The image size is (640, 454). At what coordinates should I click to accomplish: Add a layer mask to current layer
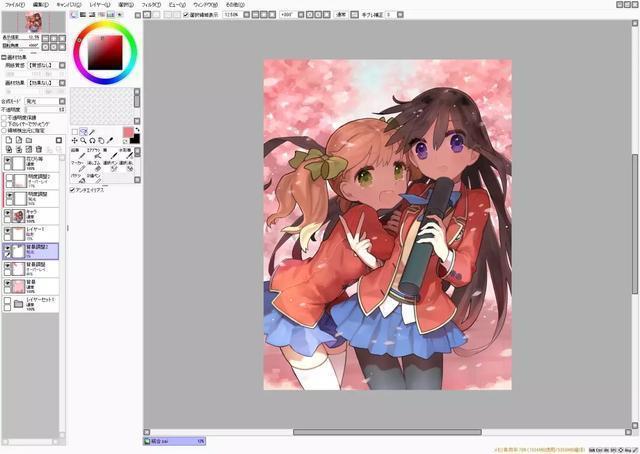tap(58, 140)
